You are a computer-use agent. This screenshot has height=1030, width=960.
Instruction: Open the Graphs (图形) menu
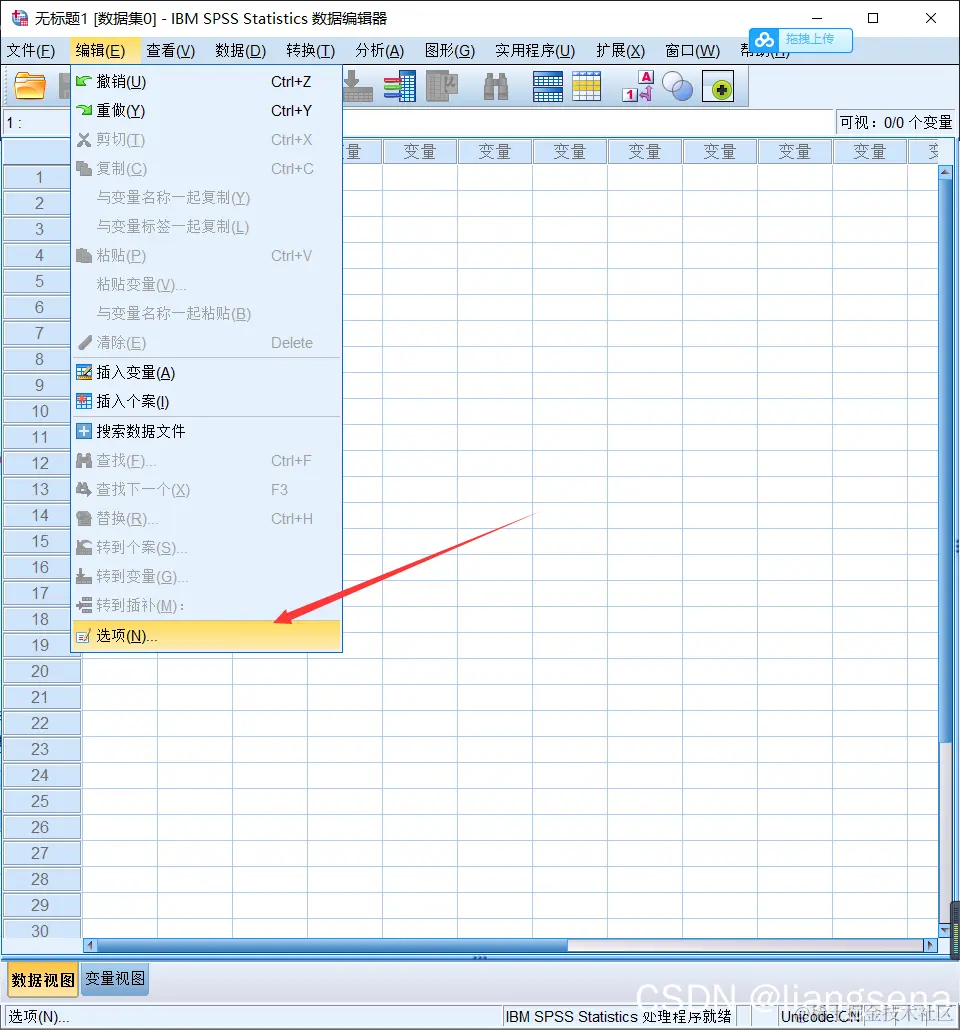point(450,51)
